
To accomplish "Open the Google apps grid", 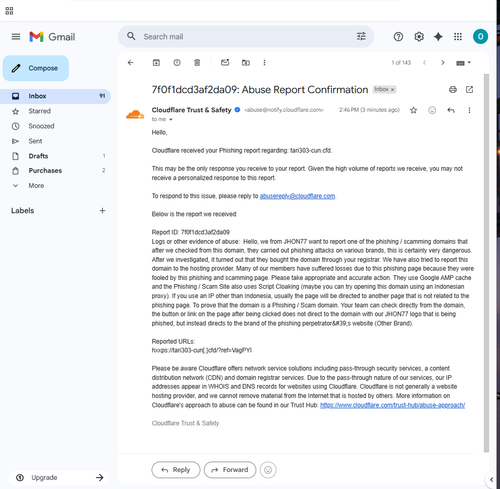I will (458, 37).
